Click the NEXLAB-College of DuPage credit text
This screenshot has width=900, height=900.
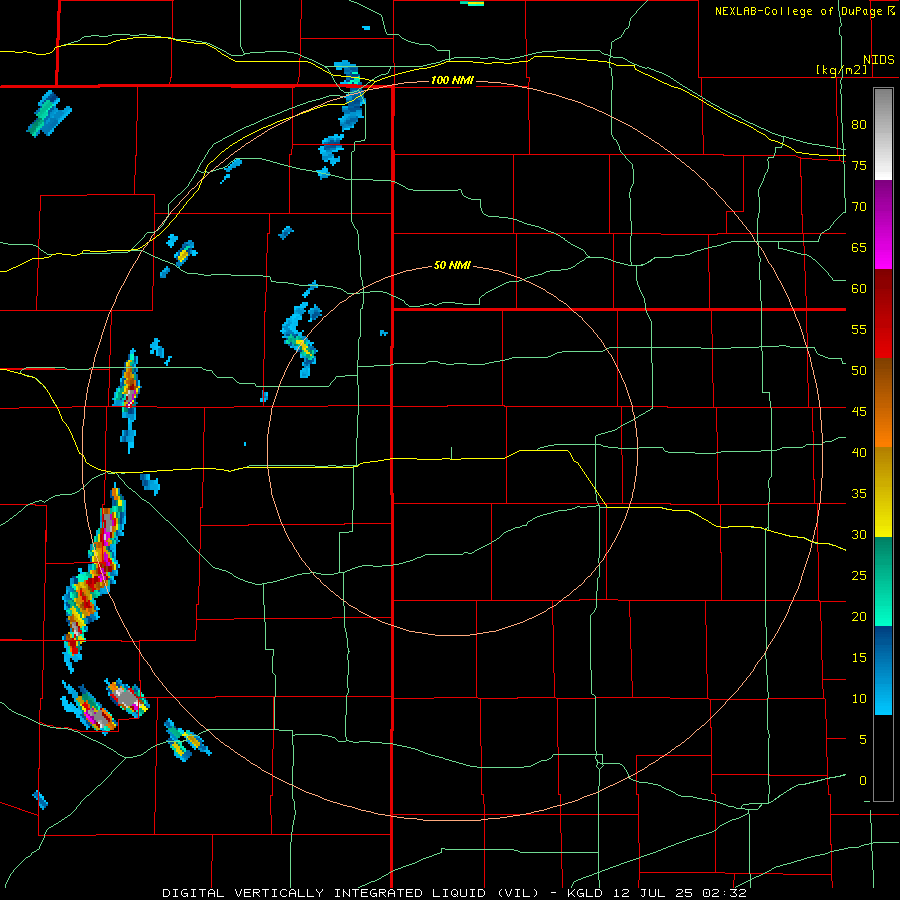point(799,11)
